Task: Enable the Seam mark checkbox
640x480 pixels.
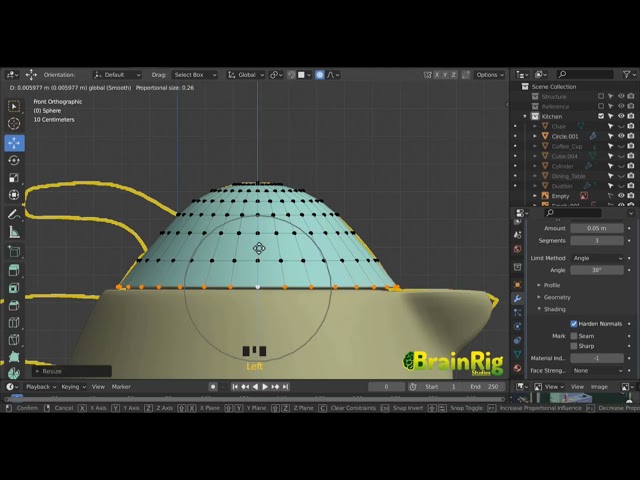Action: tap(574, 336)
